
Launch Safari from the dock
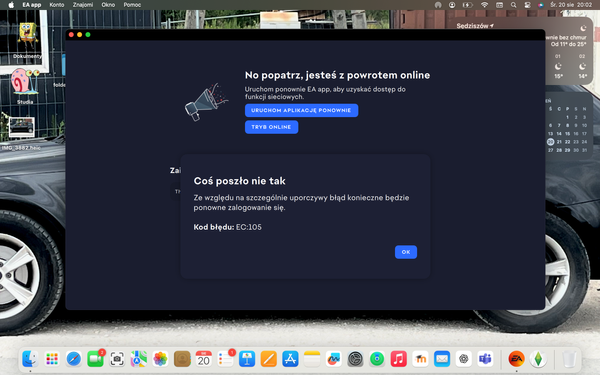pyautogui.click(x=73, y=359)
